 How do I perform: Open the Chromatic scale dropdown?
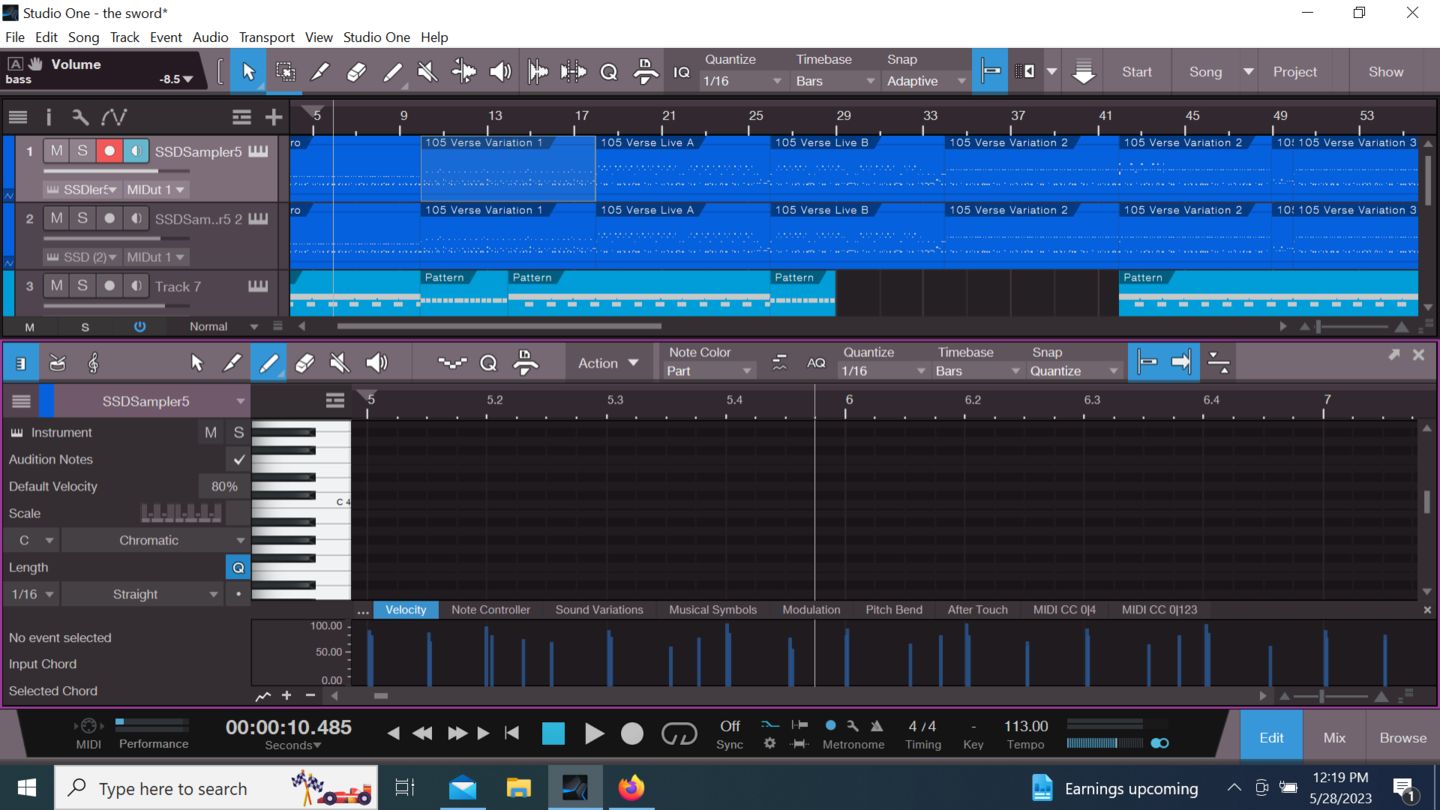point(155,540)
